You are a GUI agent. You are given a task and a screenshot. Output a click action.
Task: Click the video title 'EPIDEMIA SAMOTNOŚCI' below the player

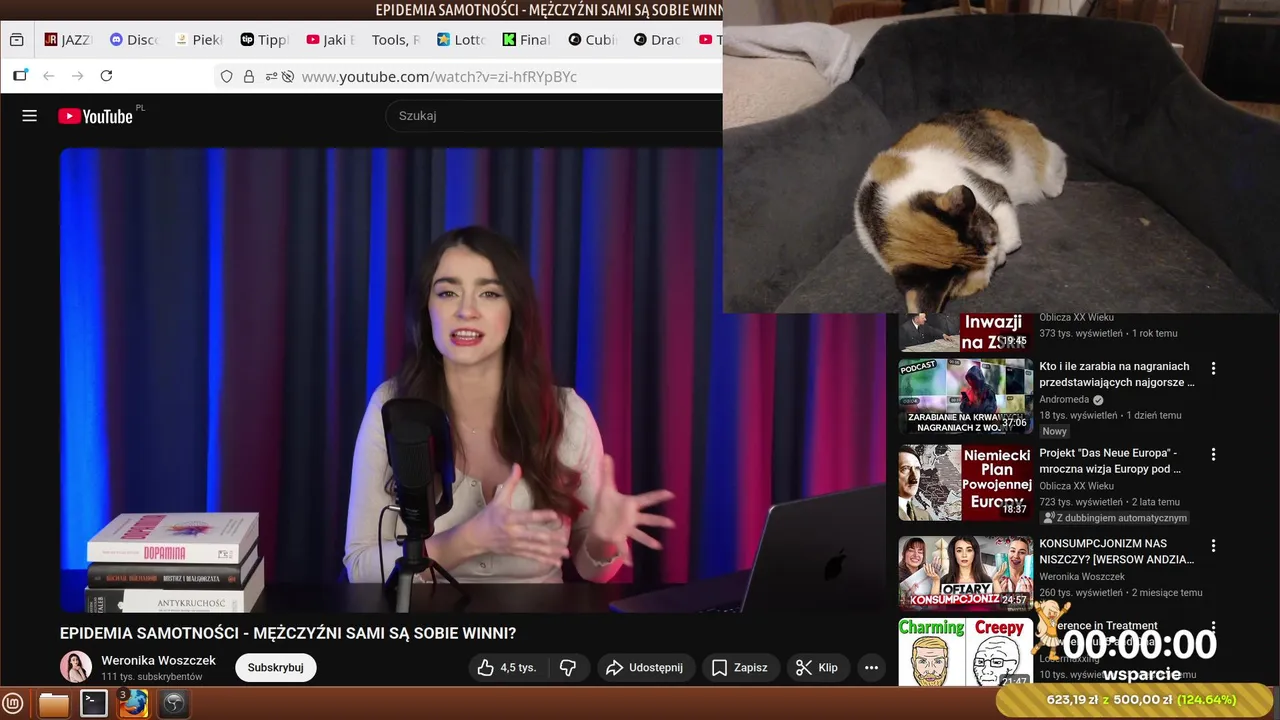[288, 633]
